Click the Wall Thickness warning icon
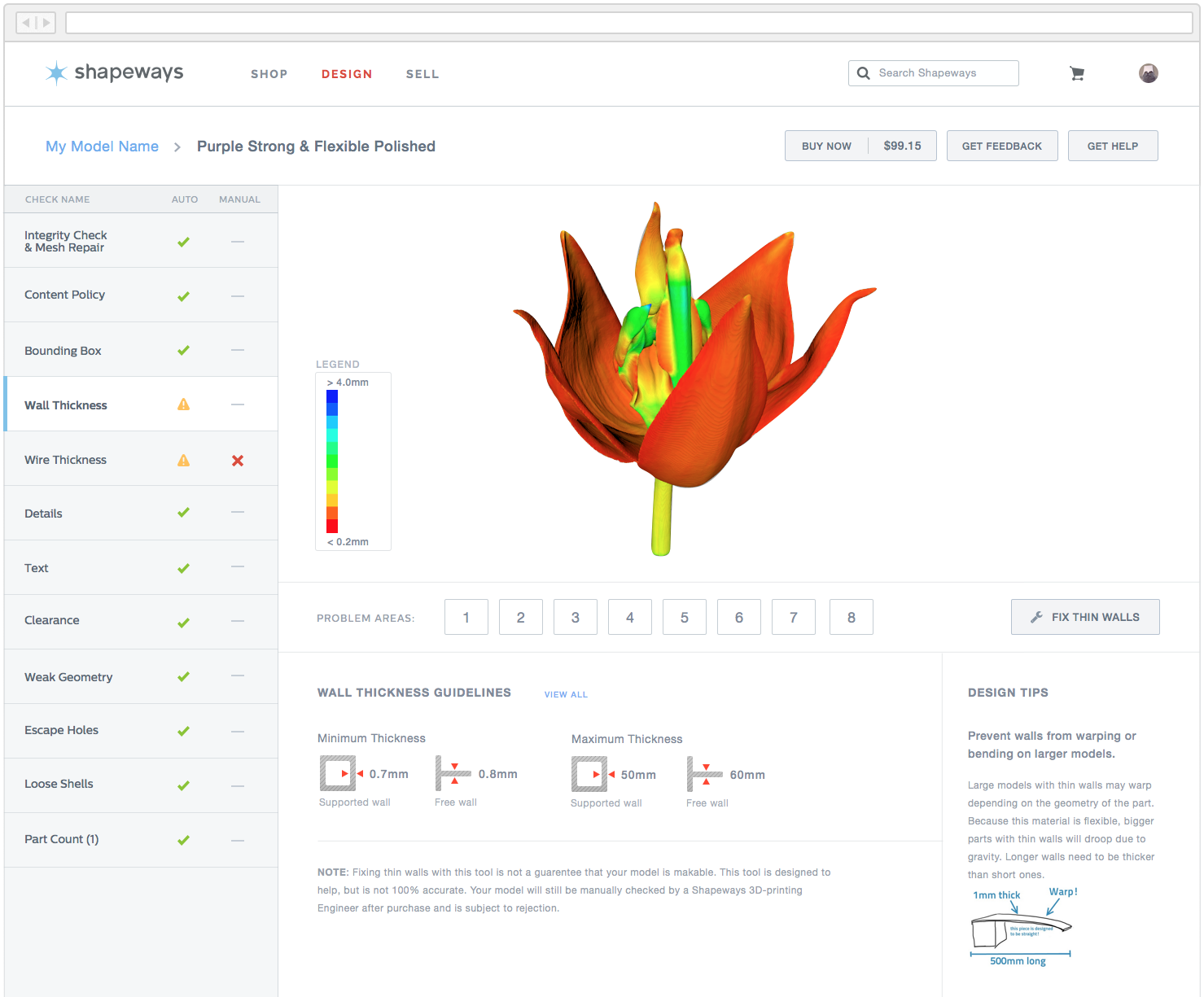The width and height of the screenshot is (1204, 997). click(184, 404)
